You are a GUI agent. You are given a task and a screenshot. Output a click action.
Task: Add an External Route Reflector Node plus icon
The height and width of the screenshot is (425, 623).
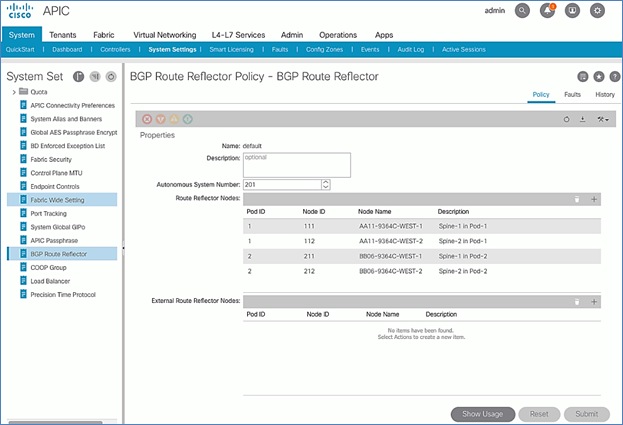[594, 302]
